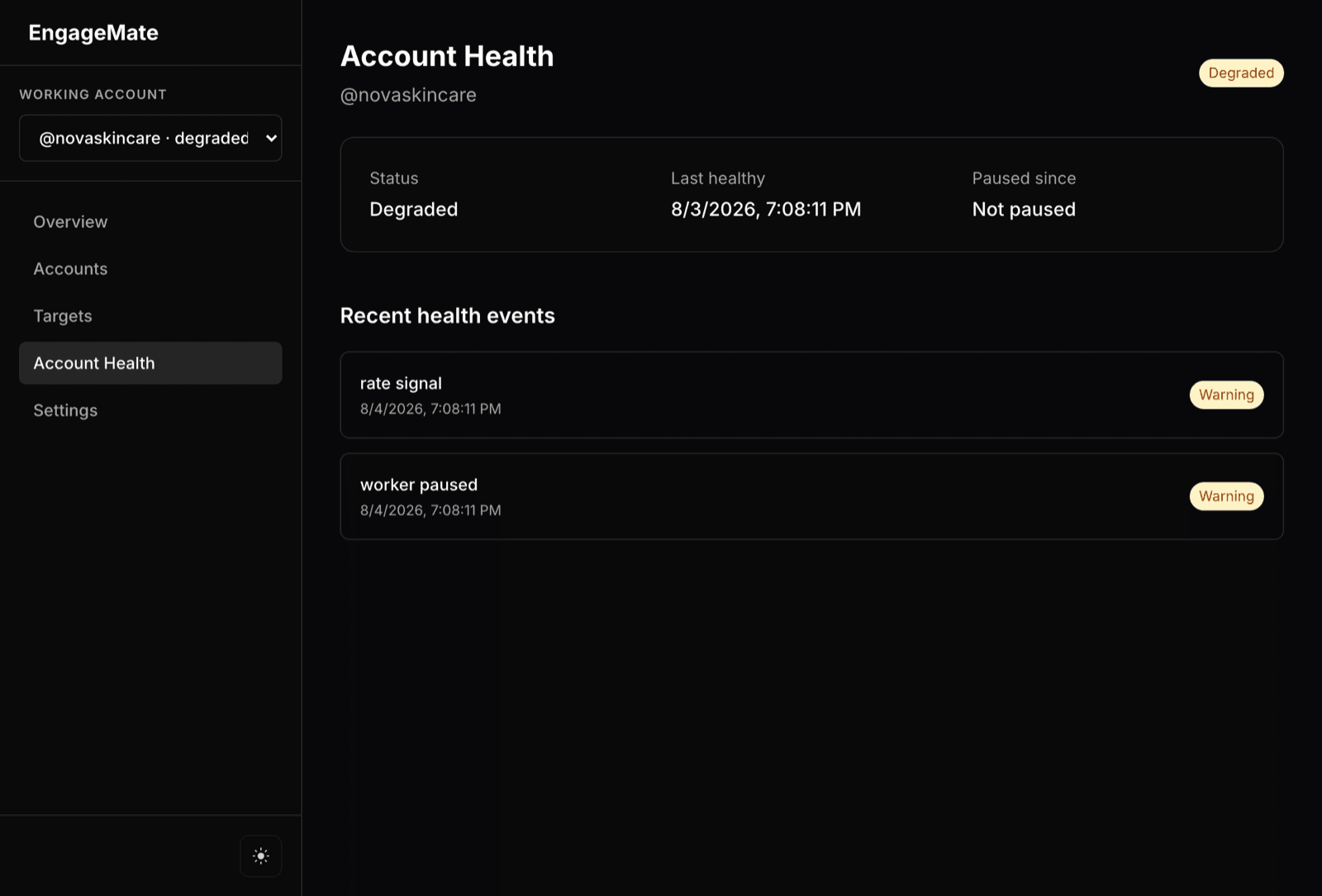The height and width of the screenshot is (896, 1322).
Task: Toggle light theme with sun icon
Action: [261, 856]
